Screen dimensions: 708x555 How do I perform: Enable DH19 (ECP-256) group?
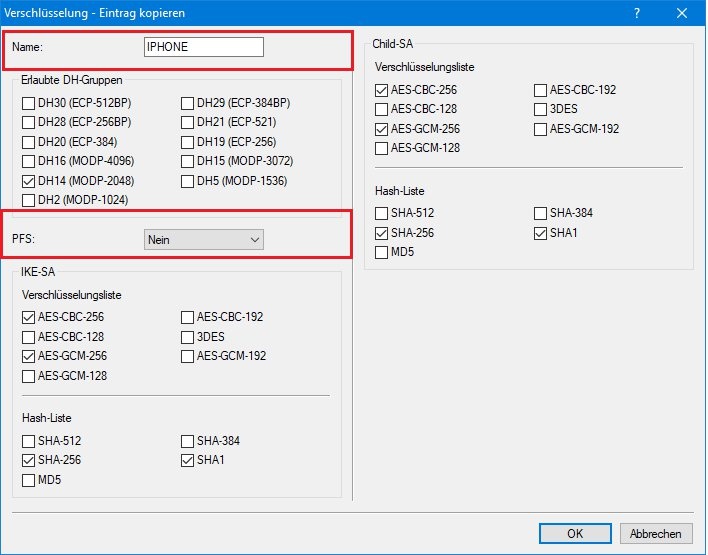(189, 141)
